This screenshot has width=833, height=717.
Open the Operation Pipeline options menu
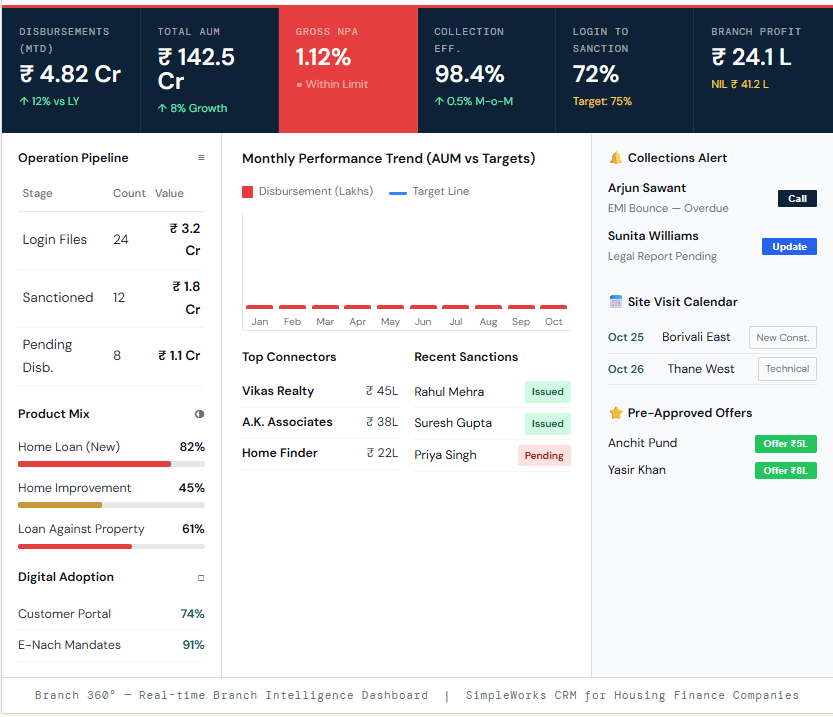tap(200, 157)
